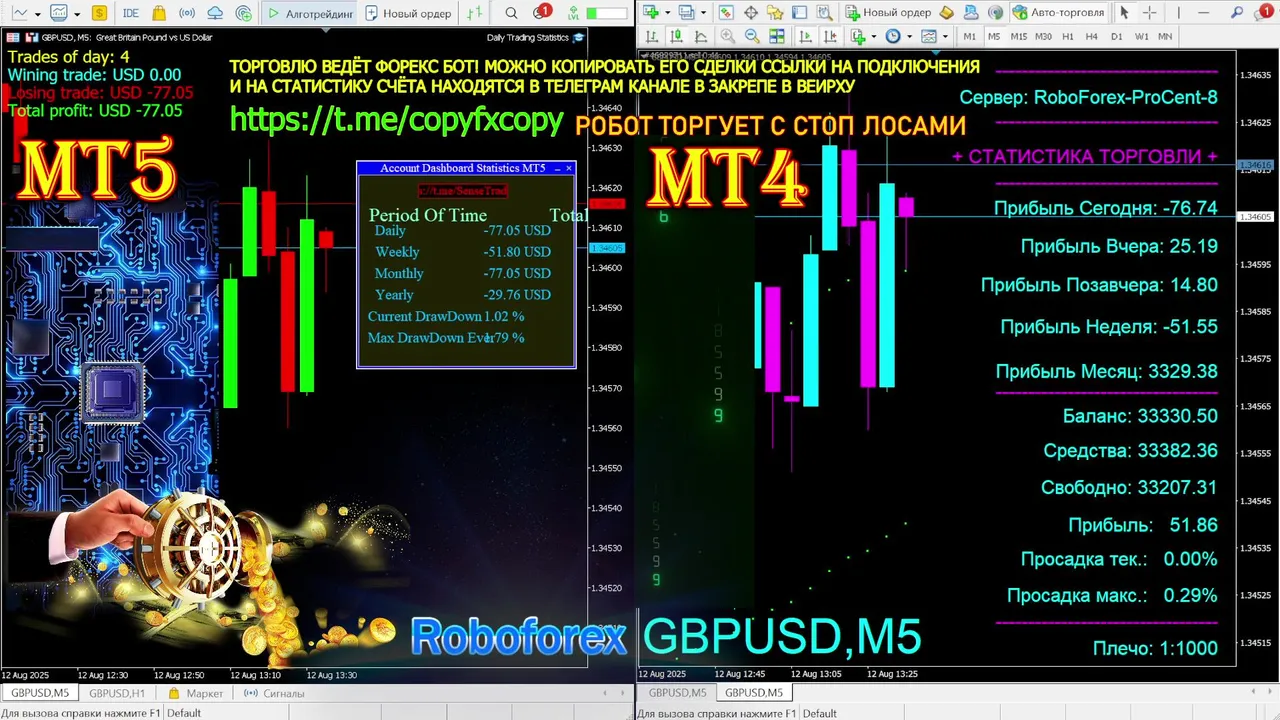
Task: Open the IDE MetaEditor in MT5
Action: coord(131,13)
